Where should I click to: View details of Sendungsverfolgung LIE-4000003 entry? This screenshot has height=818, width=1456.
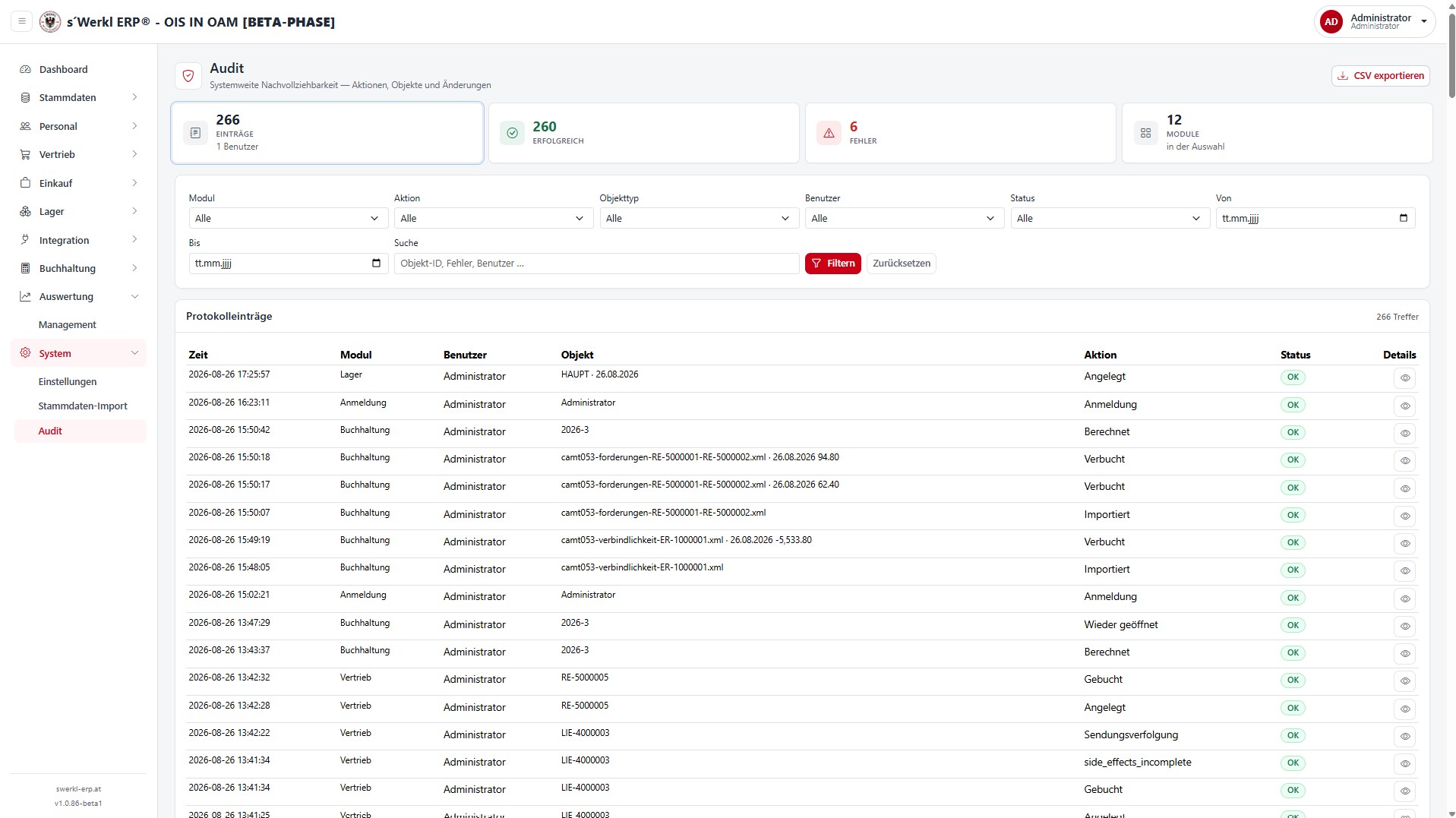(1404, 736)
